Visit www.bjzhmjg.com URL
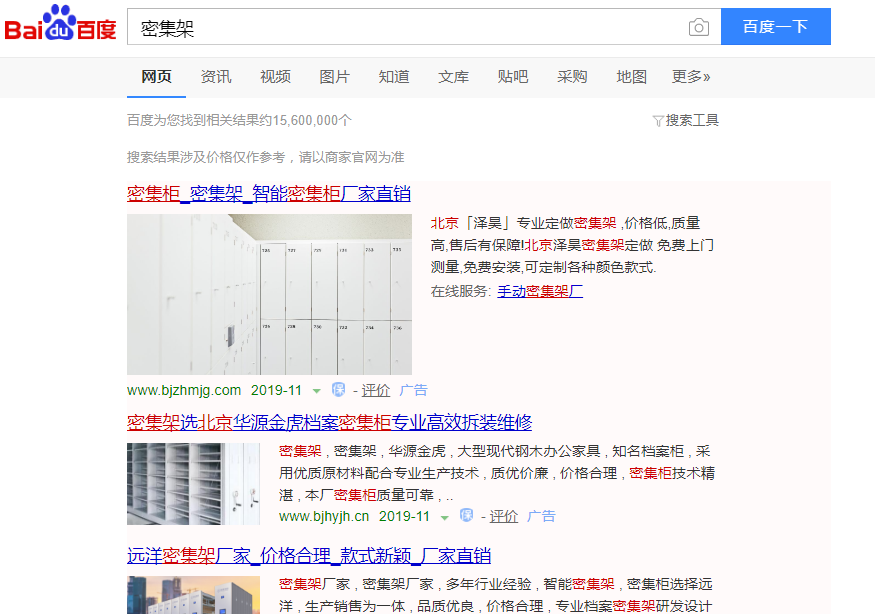This screenshot has width=875, height=614. [x=184, y=390]
